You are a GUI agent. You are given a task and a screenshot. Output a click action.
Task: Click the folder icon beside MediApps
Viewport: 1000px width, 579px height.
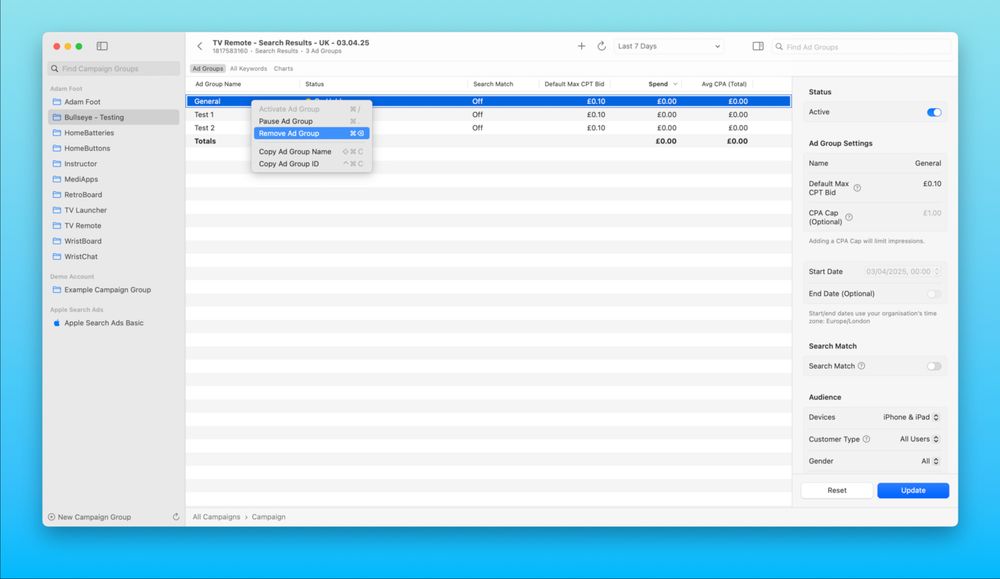pyautogui.click(x=57, y=179)
